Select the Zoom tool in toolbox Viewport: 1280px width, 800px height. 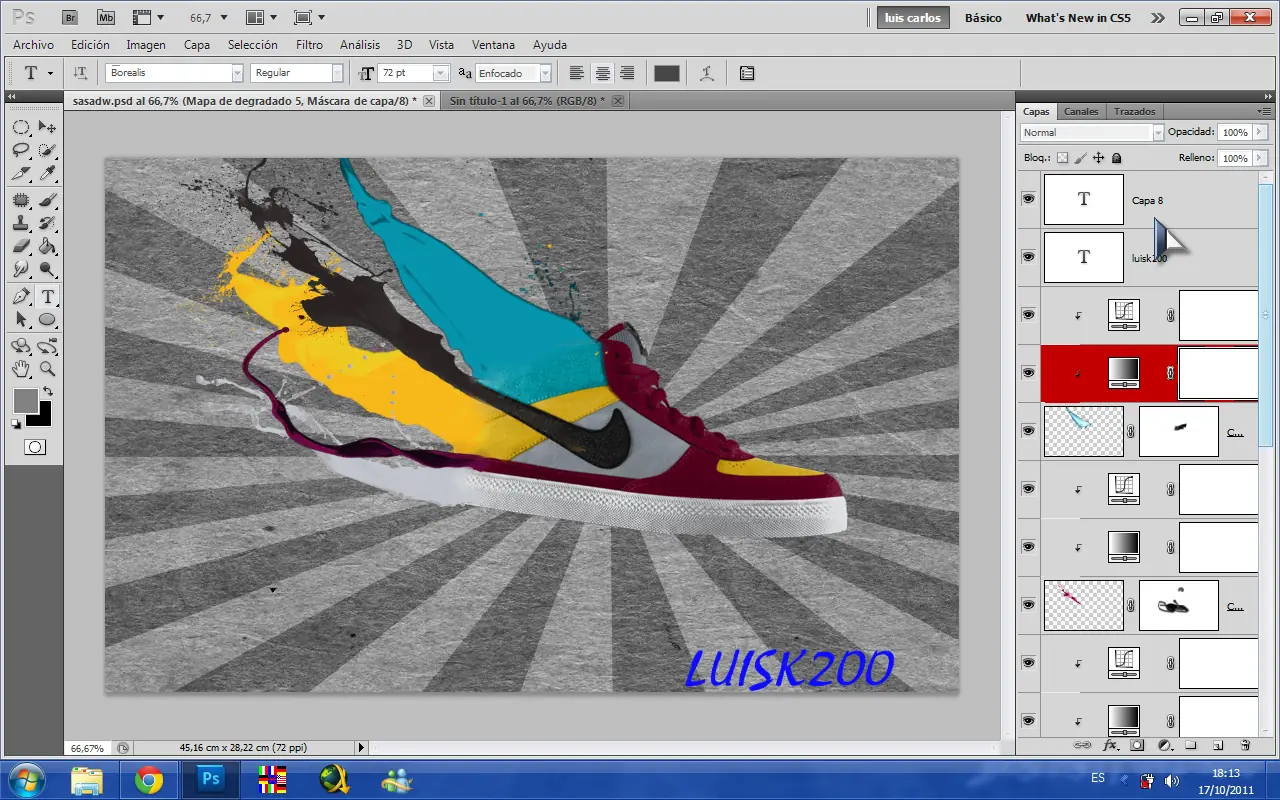[47, 369]
